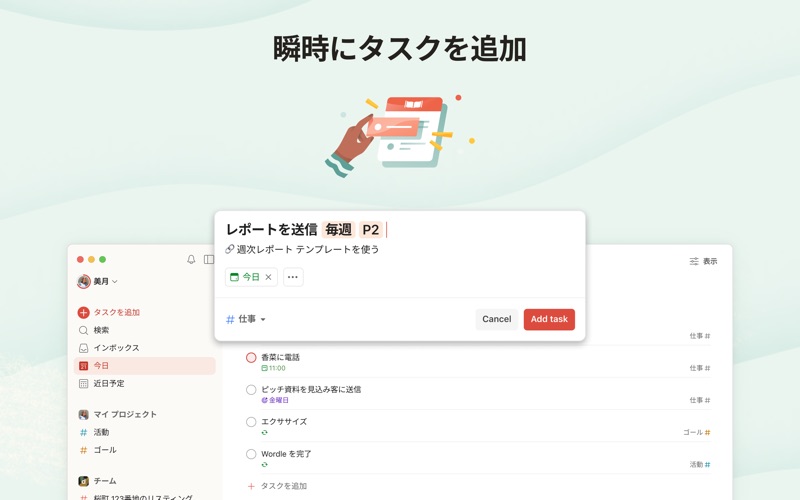Click the hash icon beside 活動 project
The image size is (800, 500).
tap(83, 432)
